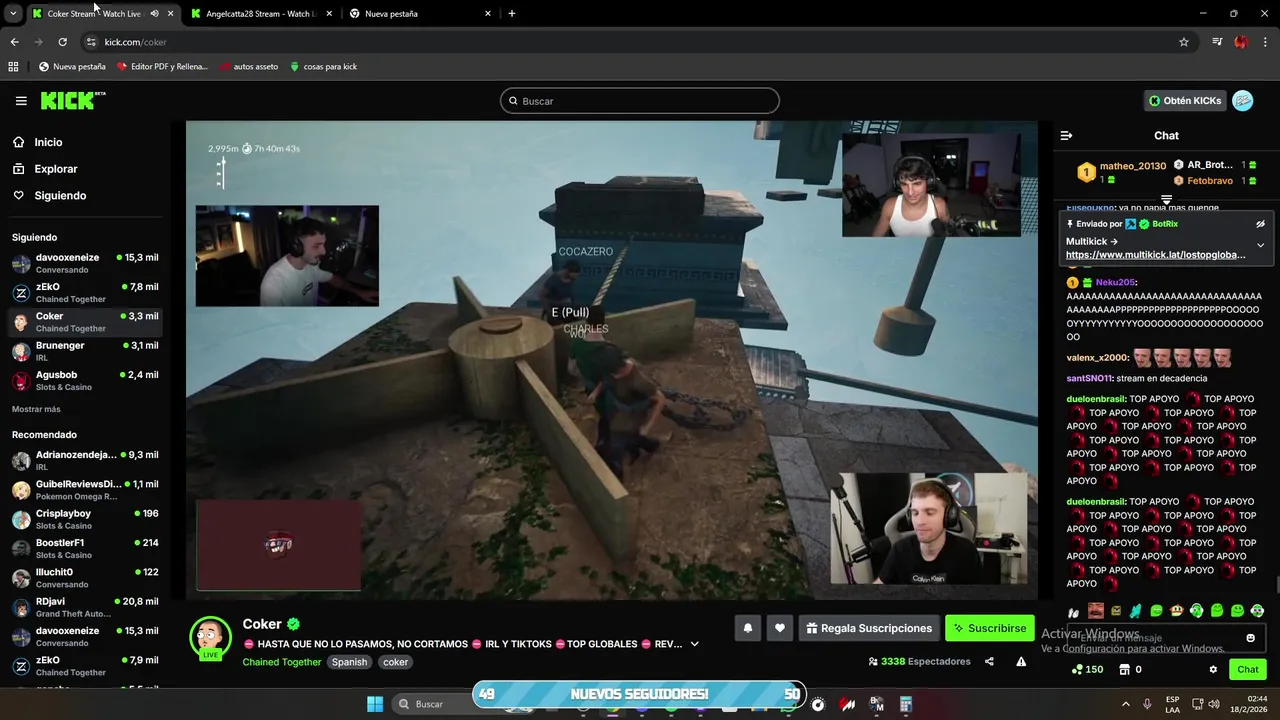Open the hamburger sidebar menu

21,101
